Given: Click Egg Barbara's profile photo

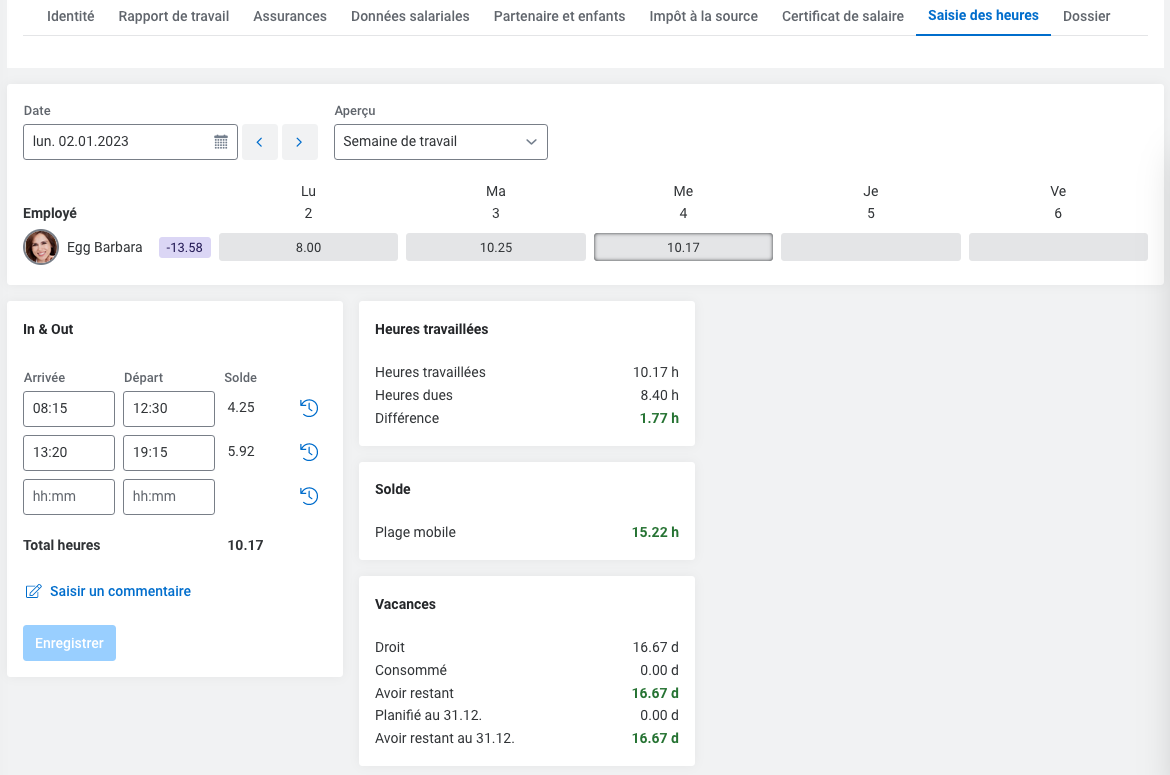Looking at the screenshot, I should click(41, 247).
